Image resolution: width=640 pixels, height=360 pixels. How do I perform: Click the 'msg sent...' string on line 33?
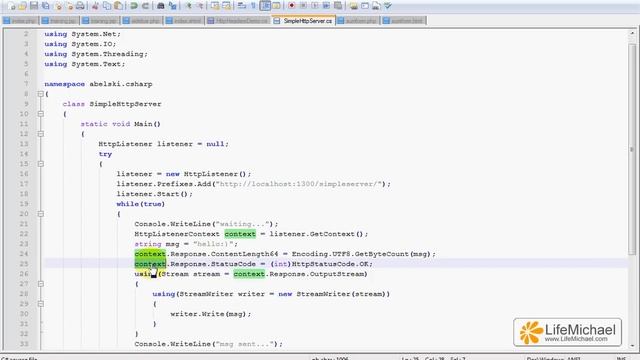coord(245,344)
